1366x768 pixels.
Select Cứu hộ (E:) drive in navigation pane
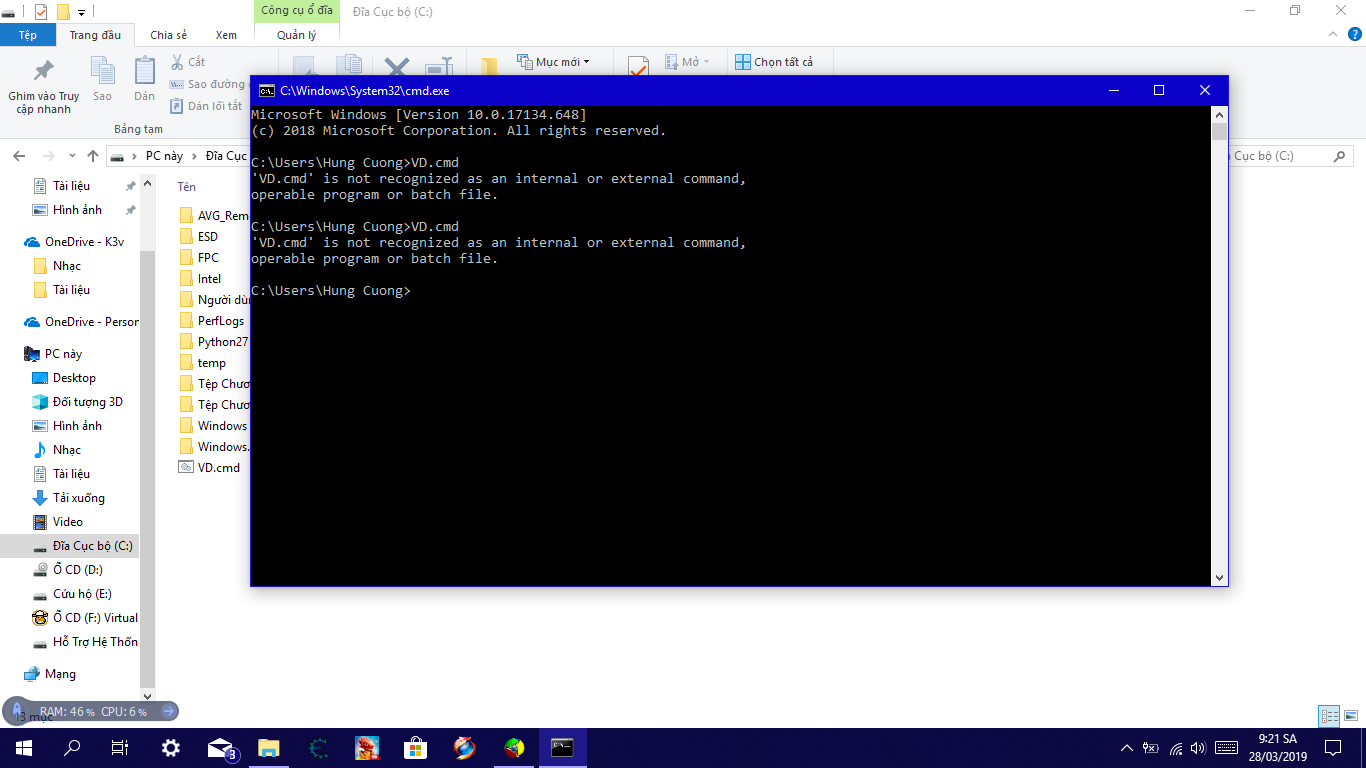pyautogui.click(x=82, y=594)
